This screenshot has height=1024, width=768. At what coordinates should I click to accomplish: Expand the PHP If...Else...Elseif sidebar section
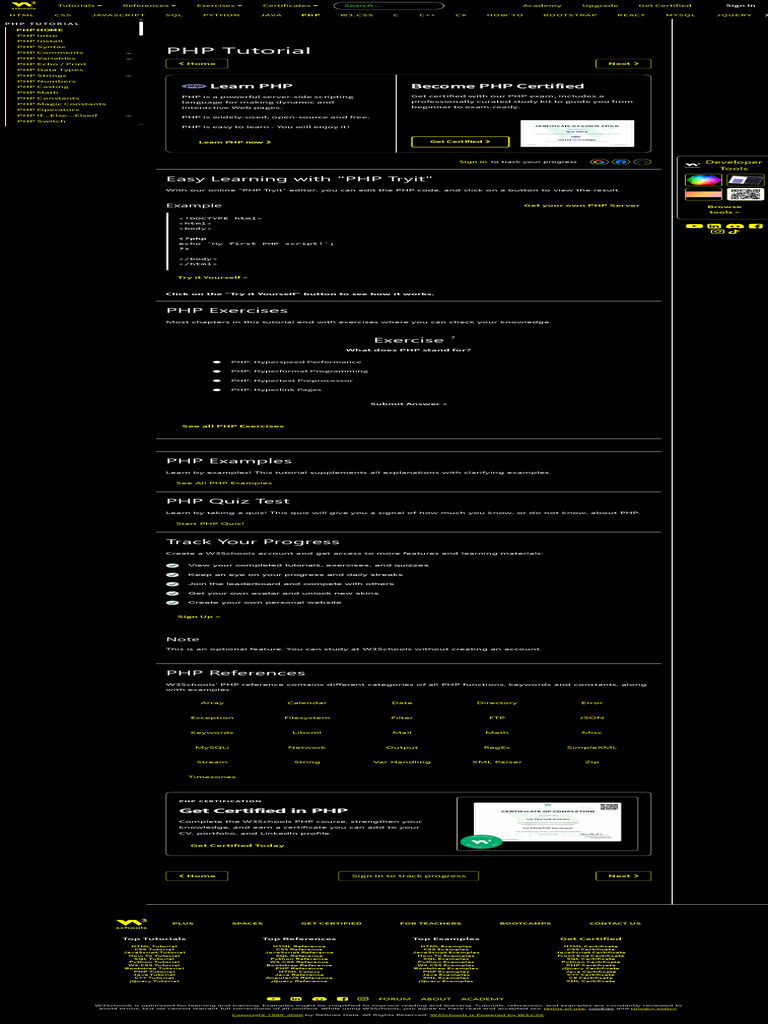click(129, 116)
